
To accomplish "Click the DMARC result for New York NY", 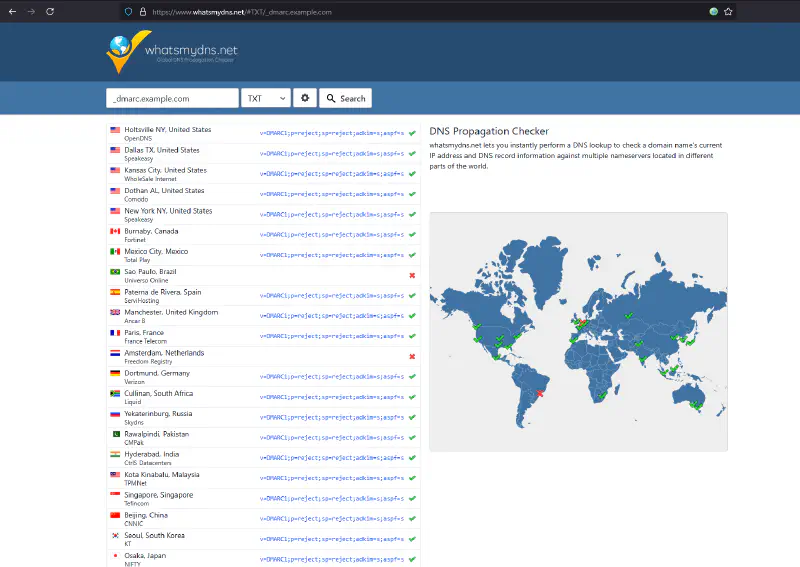I will click(x=332, y=214).
